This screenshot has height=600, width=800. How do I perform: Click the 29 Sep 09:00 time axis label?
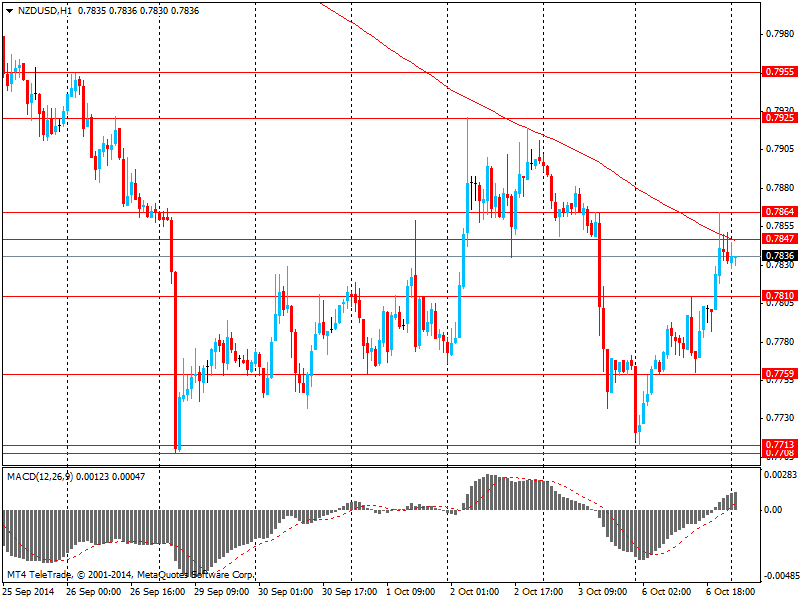pos(222,592)
